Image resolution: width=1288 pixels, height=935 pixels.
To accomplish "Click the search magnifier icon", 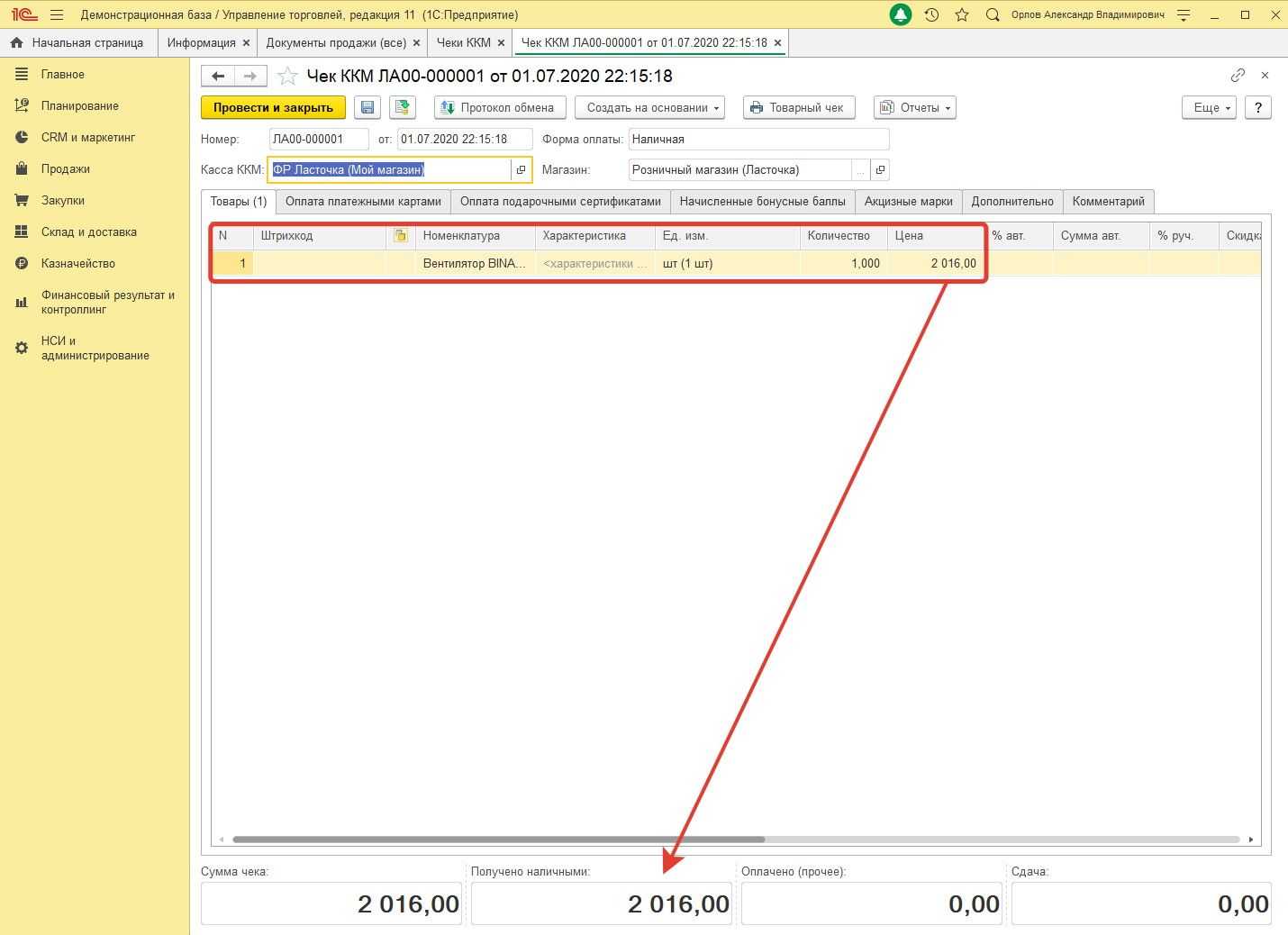I will point(993,14).
